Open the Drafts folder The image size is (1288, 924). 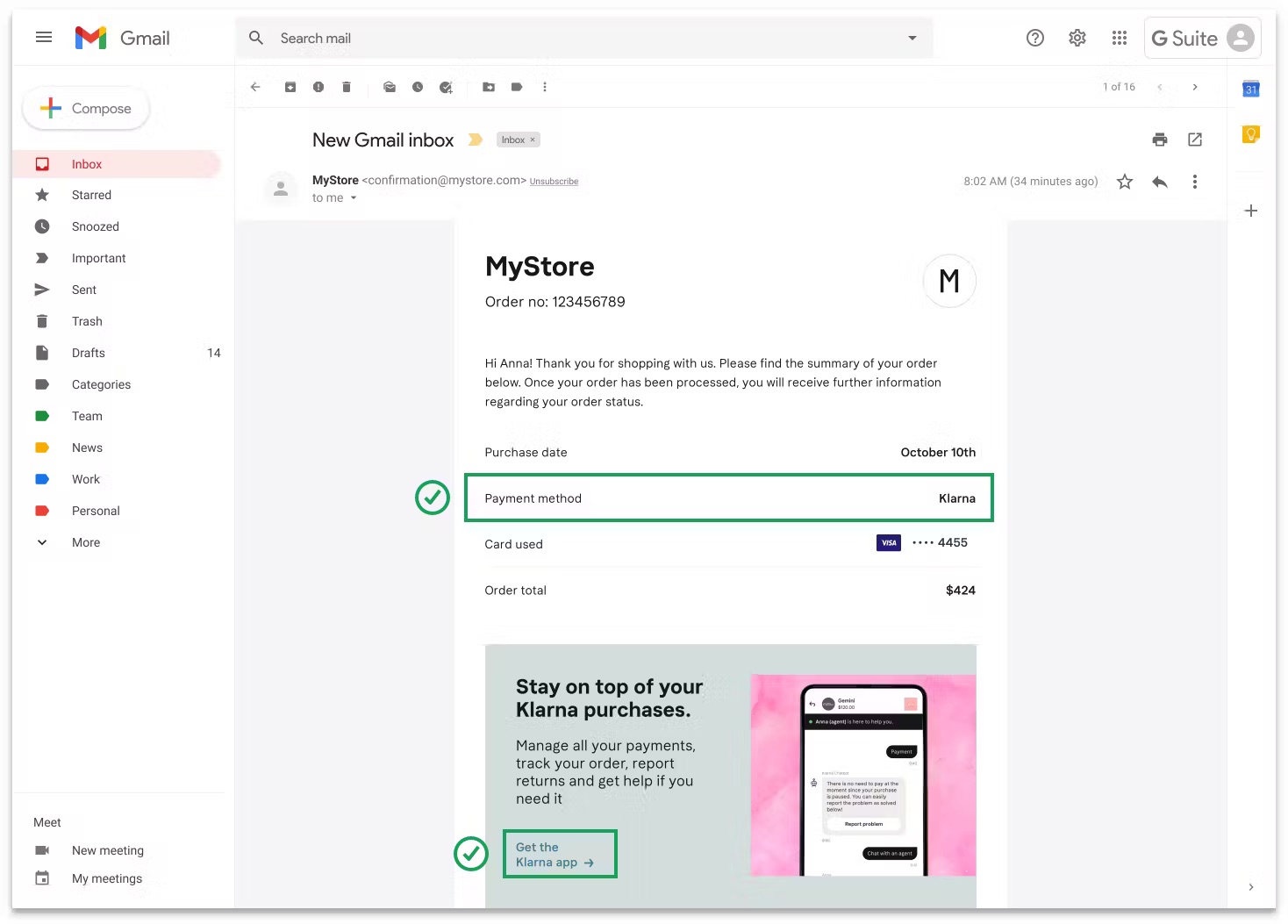pos(116,353)
